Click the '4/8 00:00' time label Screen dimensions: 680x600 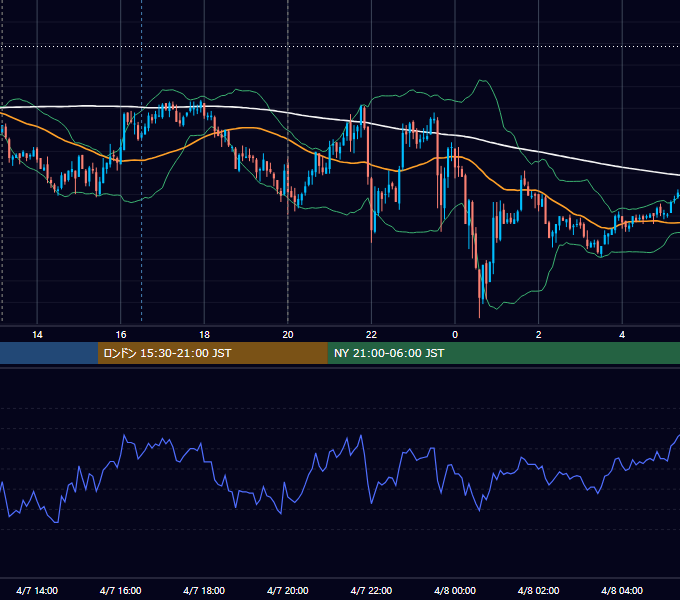pyautogui.click(x=455, y=591)
